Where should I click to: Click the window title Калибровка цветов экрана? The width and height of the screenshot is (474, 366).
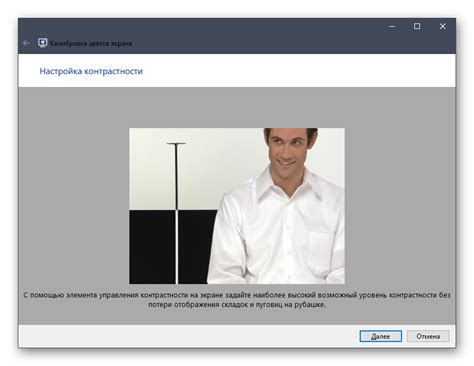[x=91, y=43]
